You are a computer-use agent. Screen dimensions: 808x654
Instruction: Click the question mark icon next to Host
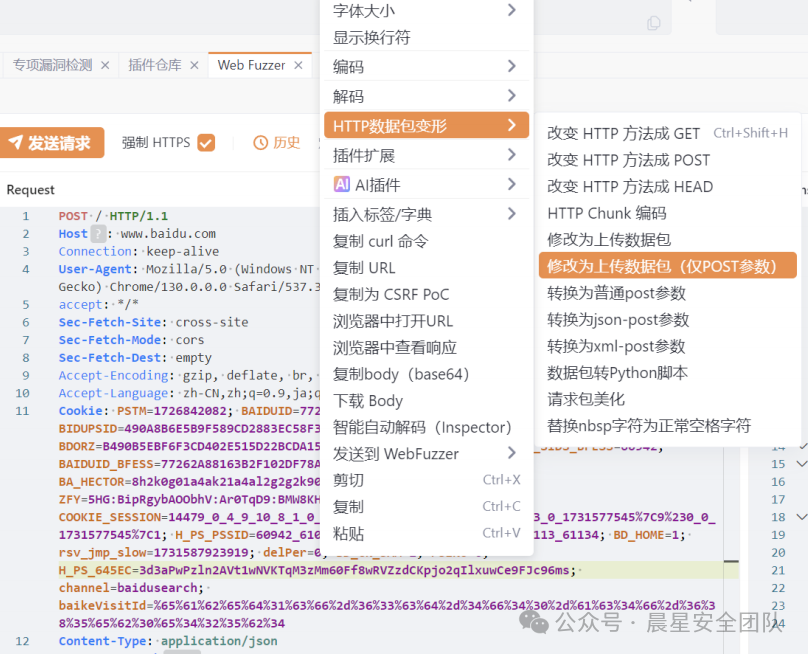point(98,234)
